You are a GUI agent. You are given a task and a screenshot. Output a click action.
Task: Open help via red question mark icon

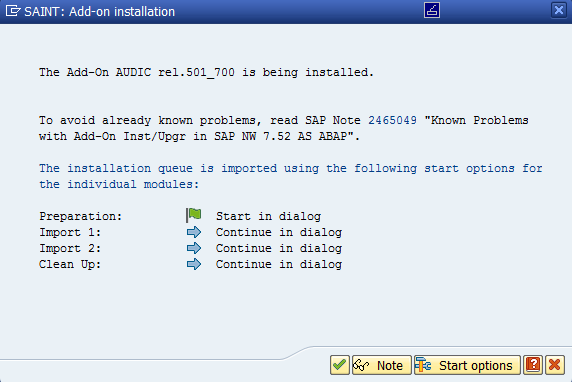pyautogui.click(x=533, y=365)
